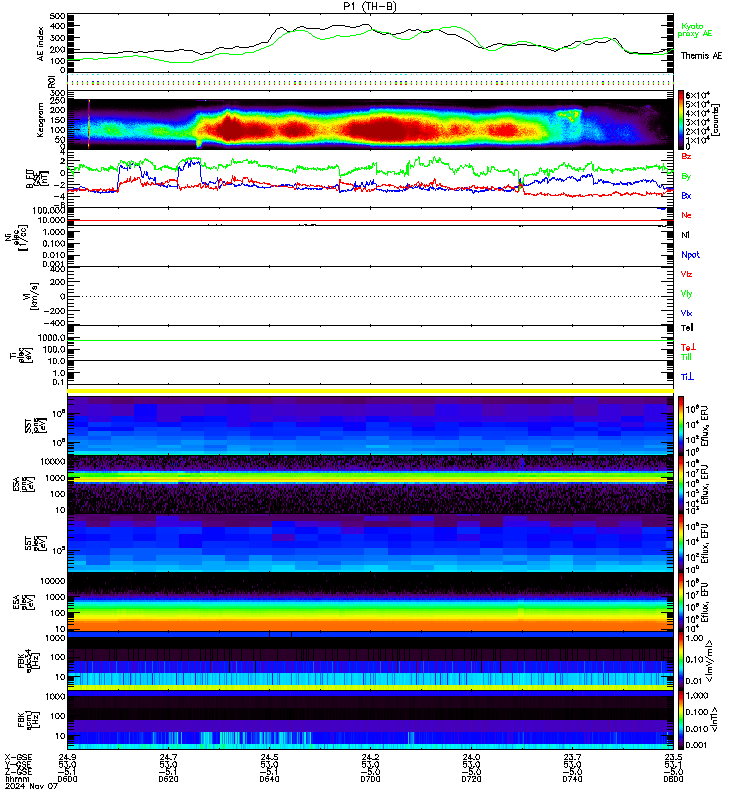Click the 'B_FIT GSE [nT]' axis label

tap(37, 179)
